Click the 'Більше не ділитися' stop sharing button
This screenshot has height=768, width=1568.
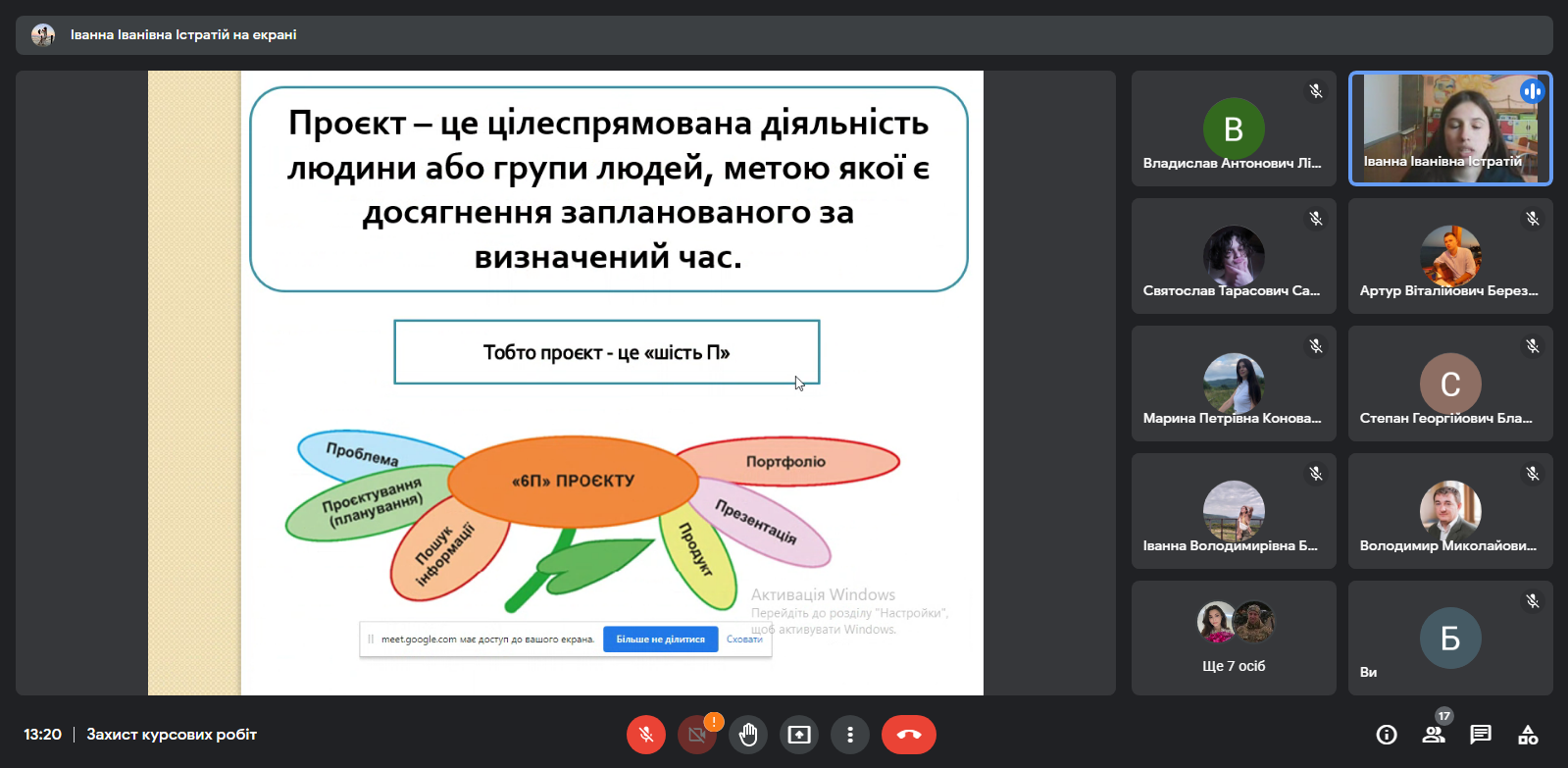661,640
